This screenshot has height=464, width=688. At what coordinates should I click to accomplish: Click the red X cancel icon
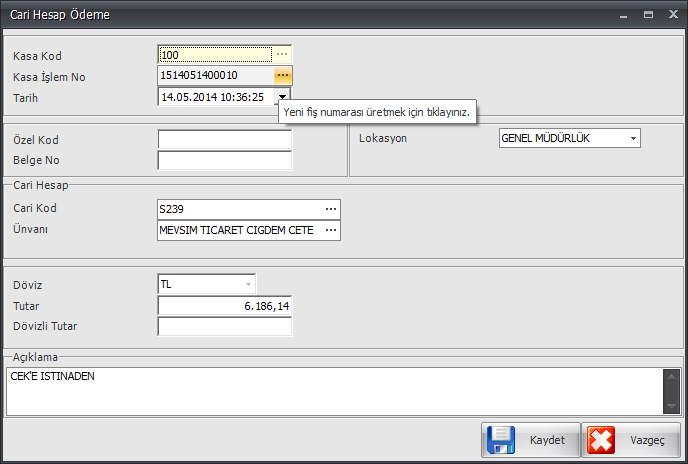click(x=601, y=440)
